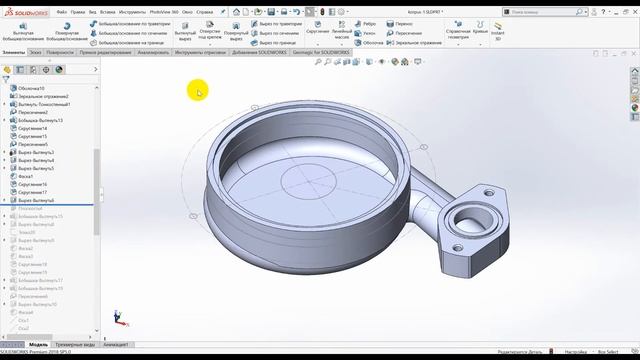
Task: Expand the Вырез-Вытянуть4 feature
Action: 4,160
